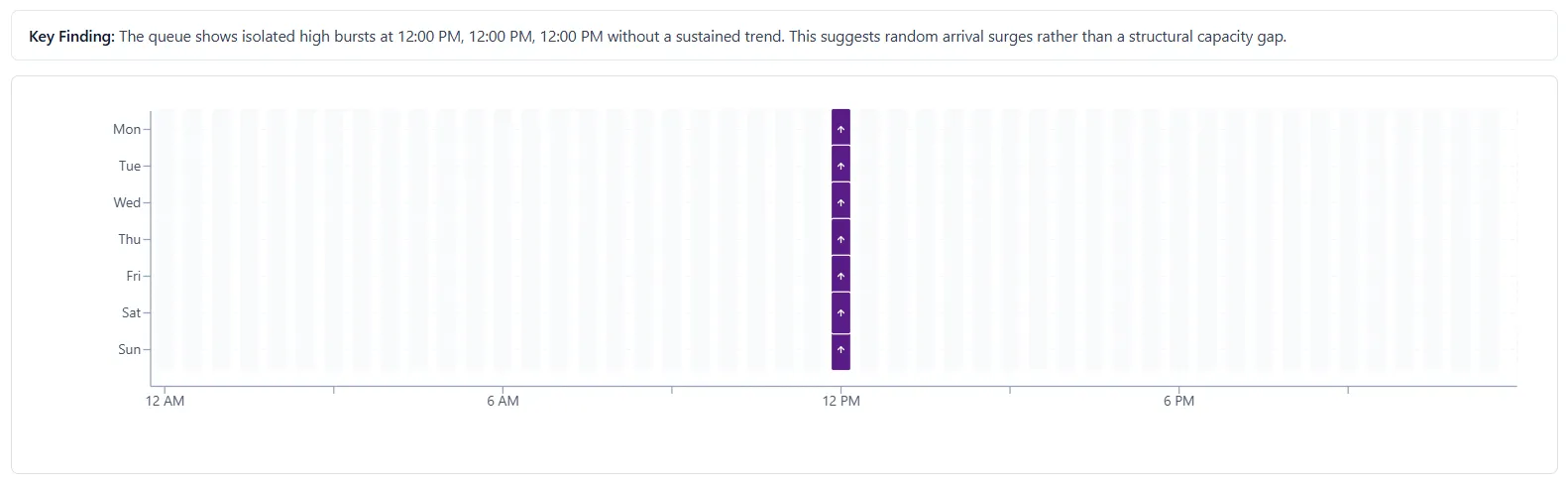
Task: Select the Sat row label
Action: (132, 312)
